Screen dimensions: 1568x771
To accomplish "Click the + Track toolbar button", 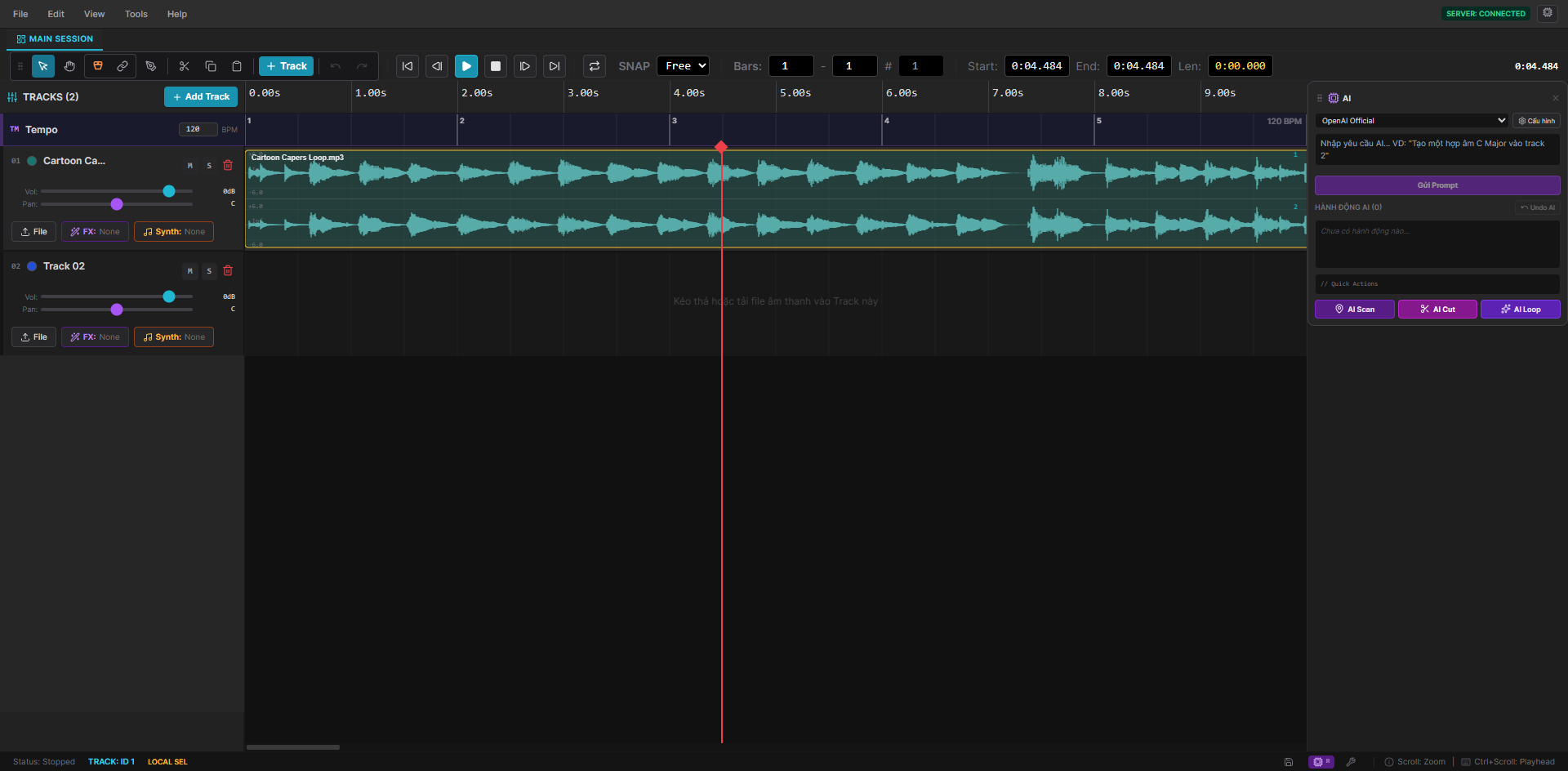I will 286,66.
